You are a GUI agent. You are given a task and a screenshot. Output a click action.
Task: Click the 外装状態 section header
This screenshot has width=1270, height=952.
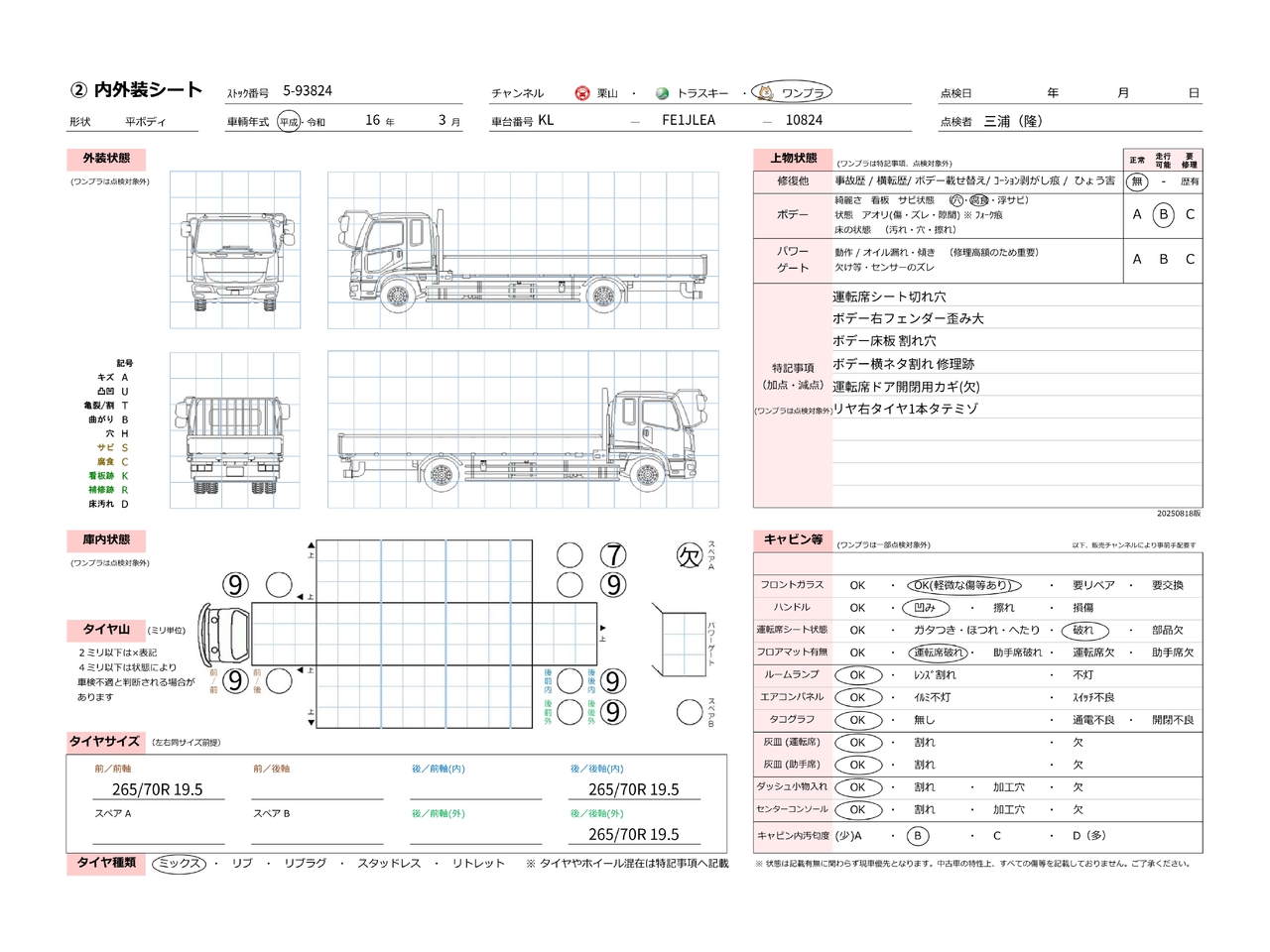[x=106, y=159]
